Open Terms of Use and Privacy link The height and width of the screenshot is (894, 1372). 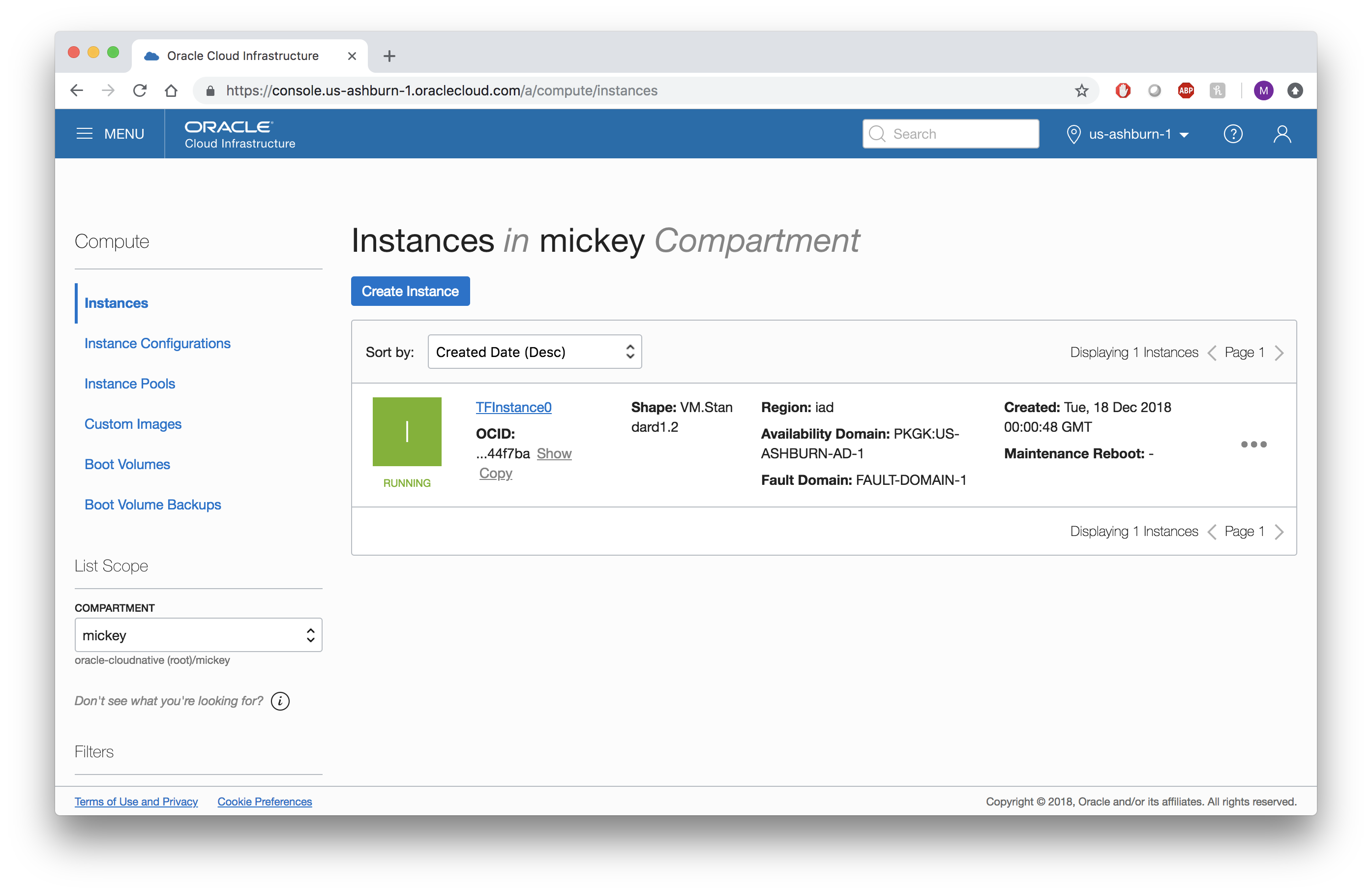click(136, 802)
